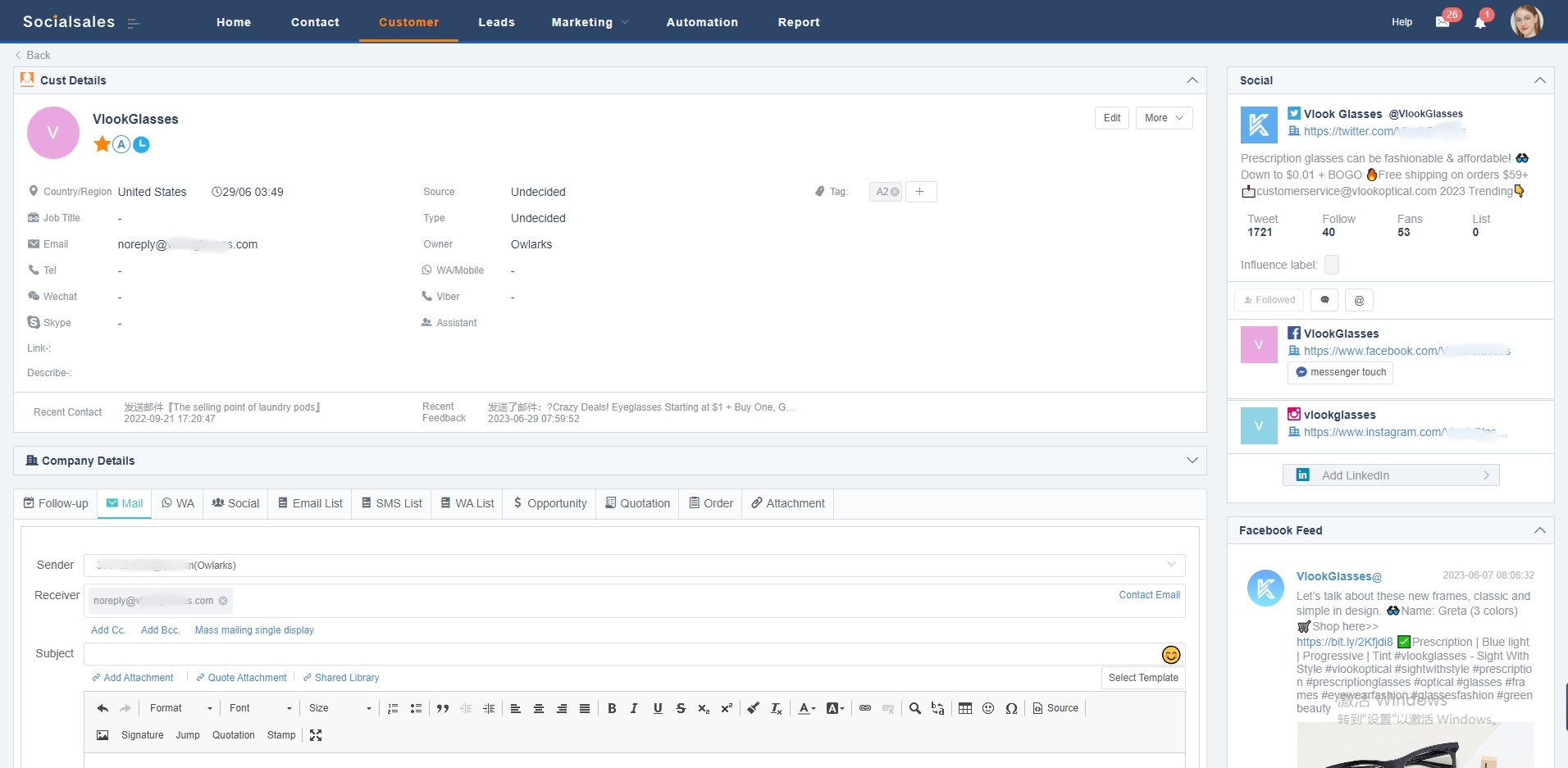Click the copy formatting brush icon

(x=753, y=708)
